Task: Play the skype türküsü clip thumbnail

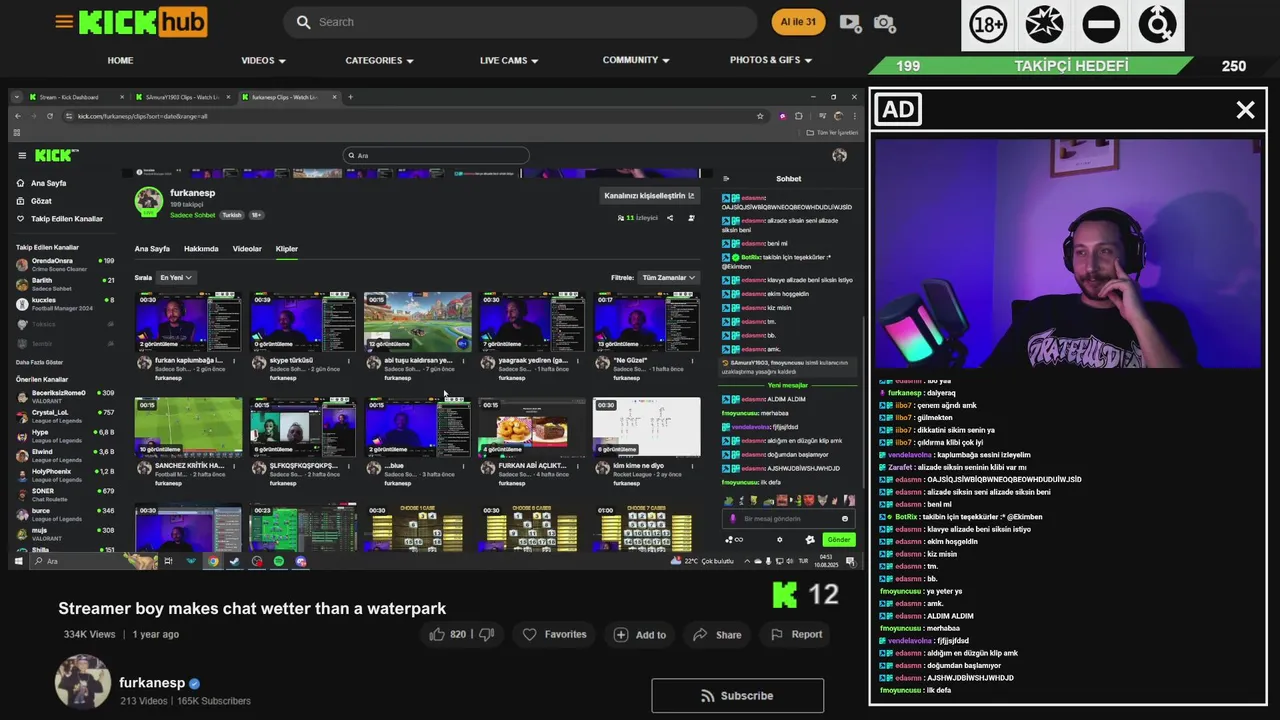Action: click(303, 322)
